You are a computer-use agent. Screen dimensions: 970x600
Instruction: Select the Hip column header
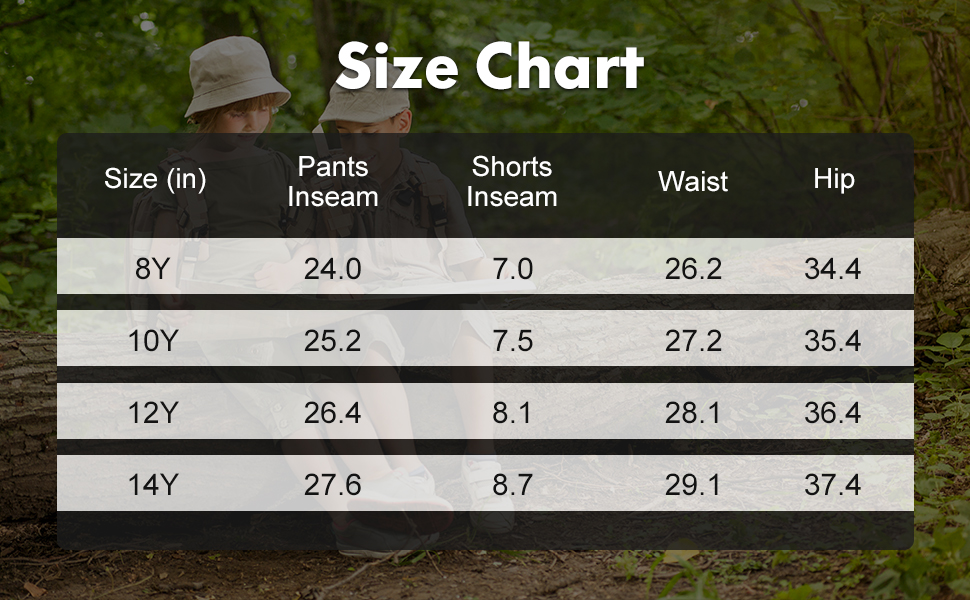click(x=834, y=179)
